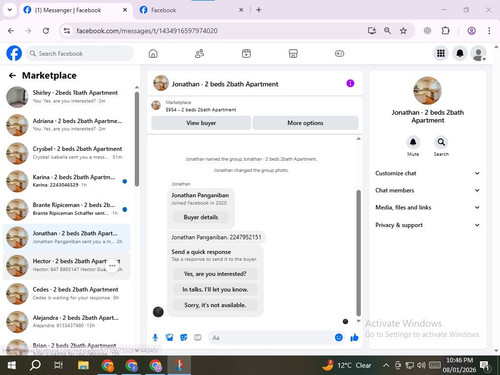
Task: Click the chat messages scrollbar
Action: pos(359,253)
